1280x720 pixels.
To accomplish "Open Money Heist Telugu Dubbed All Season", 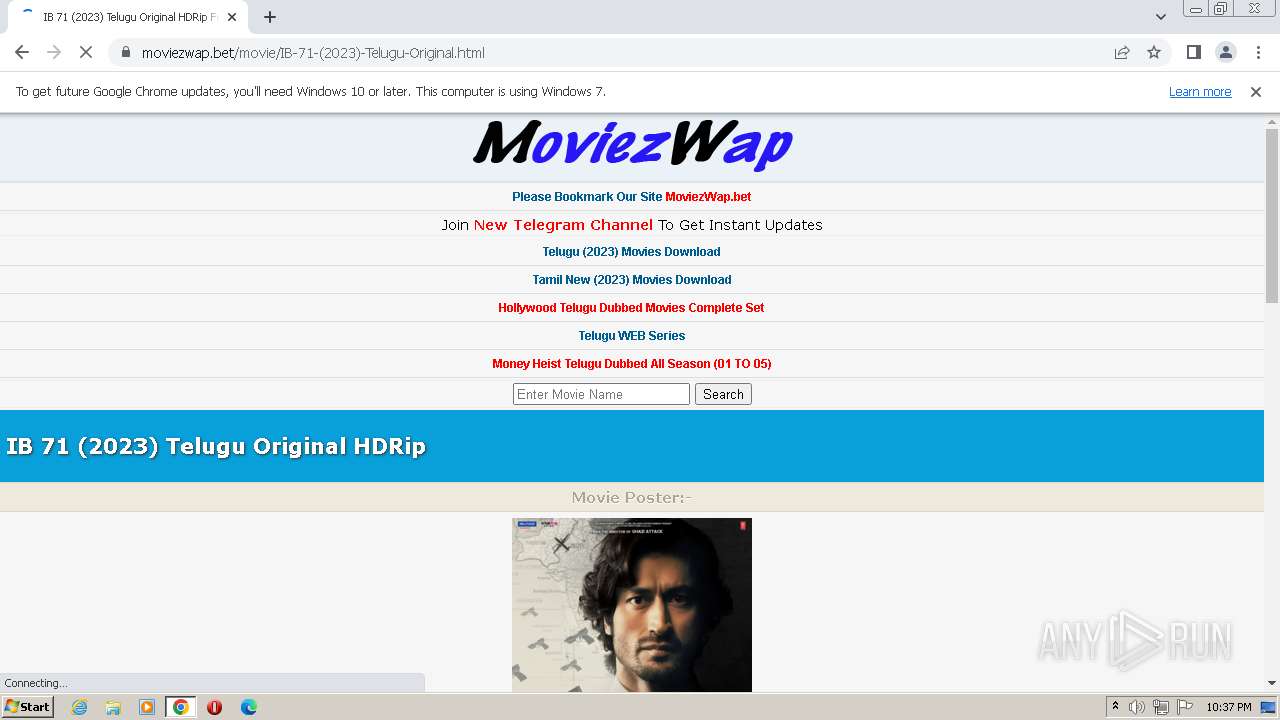I will [x=632, y=364].
